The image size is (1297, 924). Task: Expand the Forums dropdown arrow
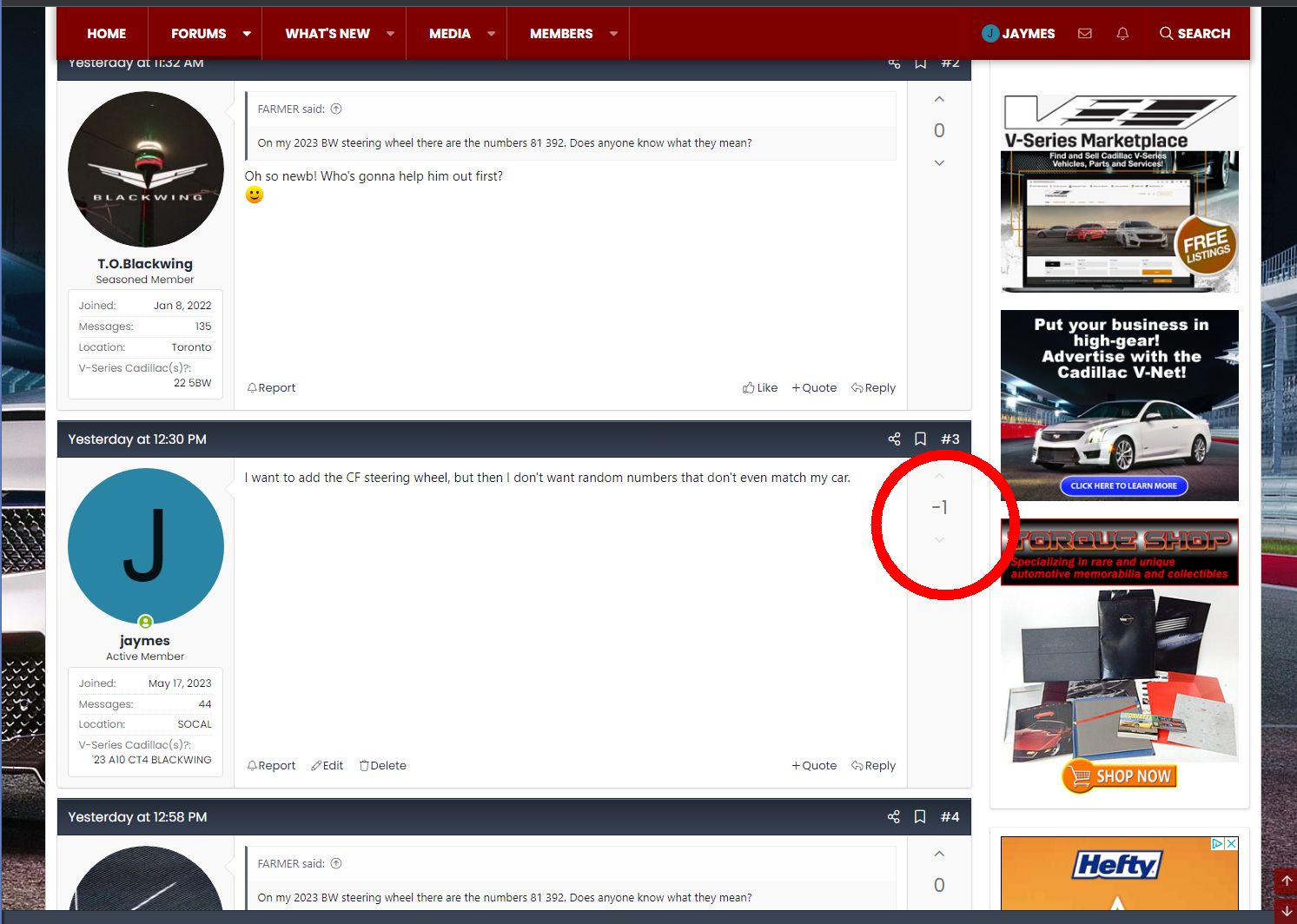pyautogui.click(x=247, y=34)
